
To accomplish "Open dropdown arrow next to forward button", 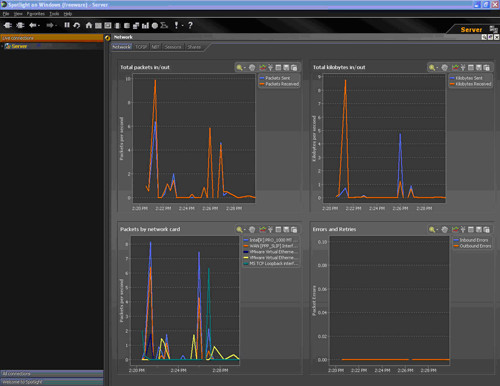I will tap(56, 25).
